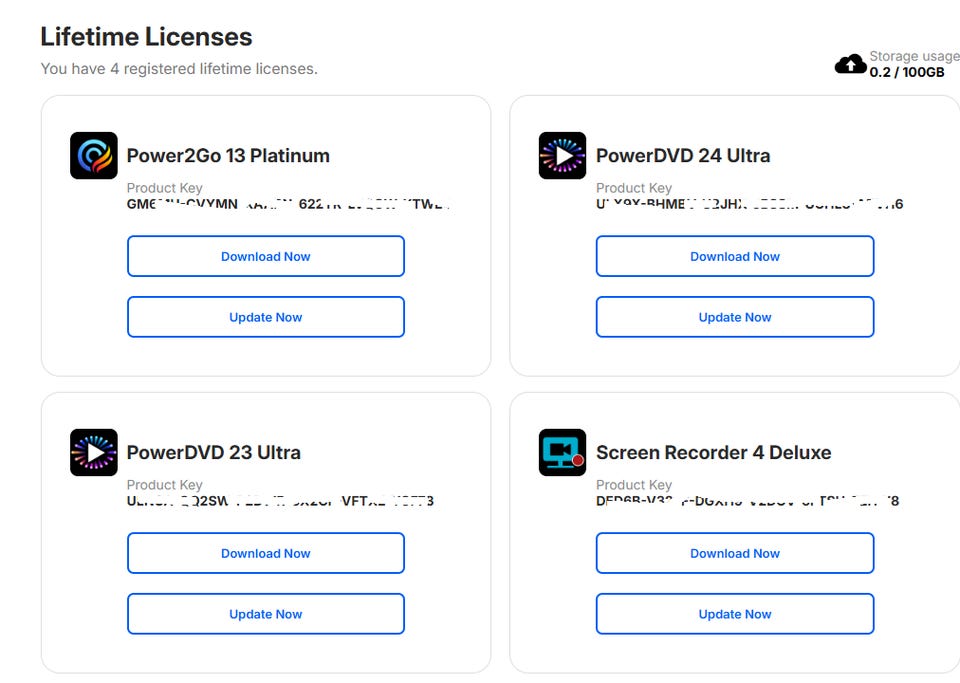Click the Power2Go 13 Platinum title
This screenshot has width=960, height=683.
228,155
